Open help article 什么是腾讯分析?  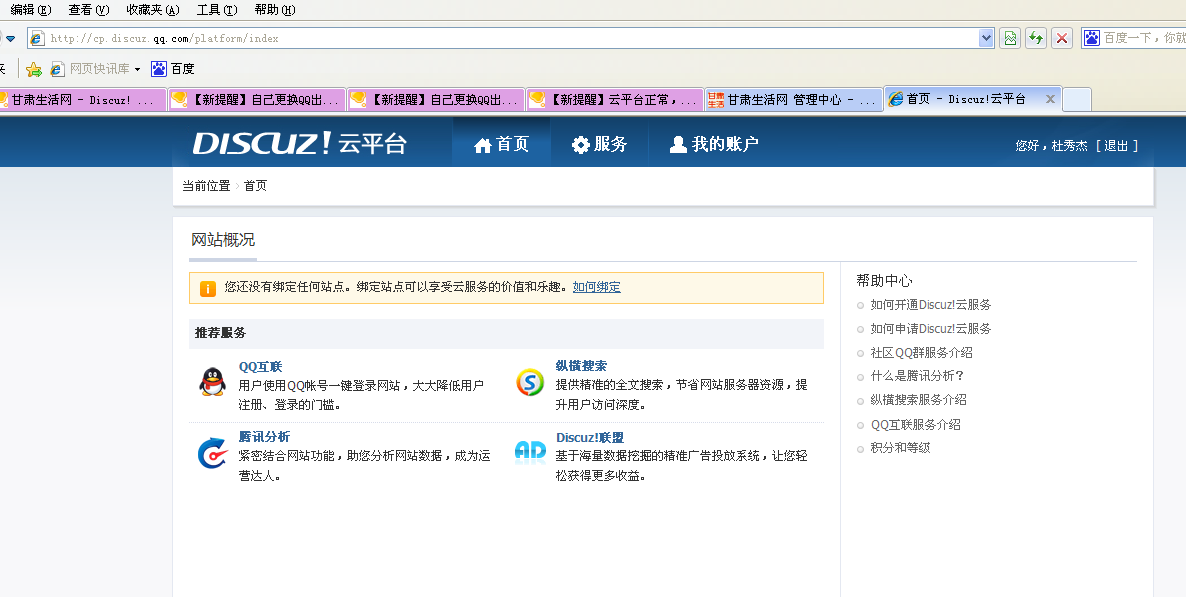[x=917, y=375]
